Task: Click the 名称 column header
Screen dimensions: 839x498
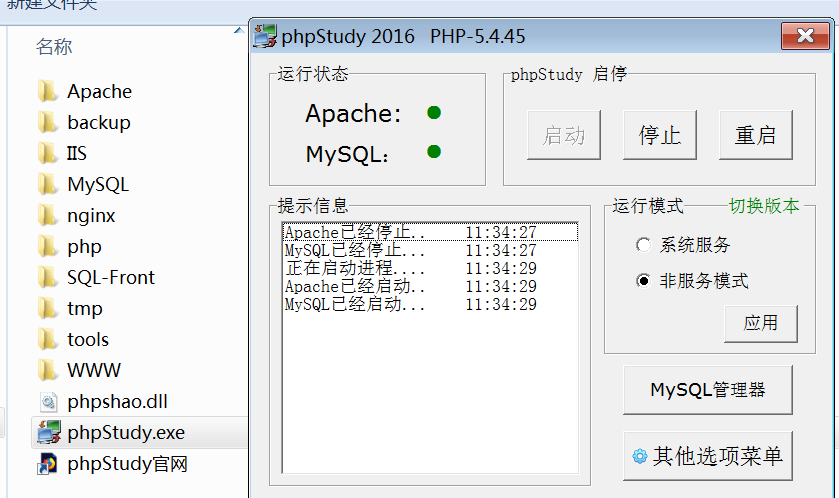Action: click(54, 47)
